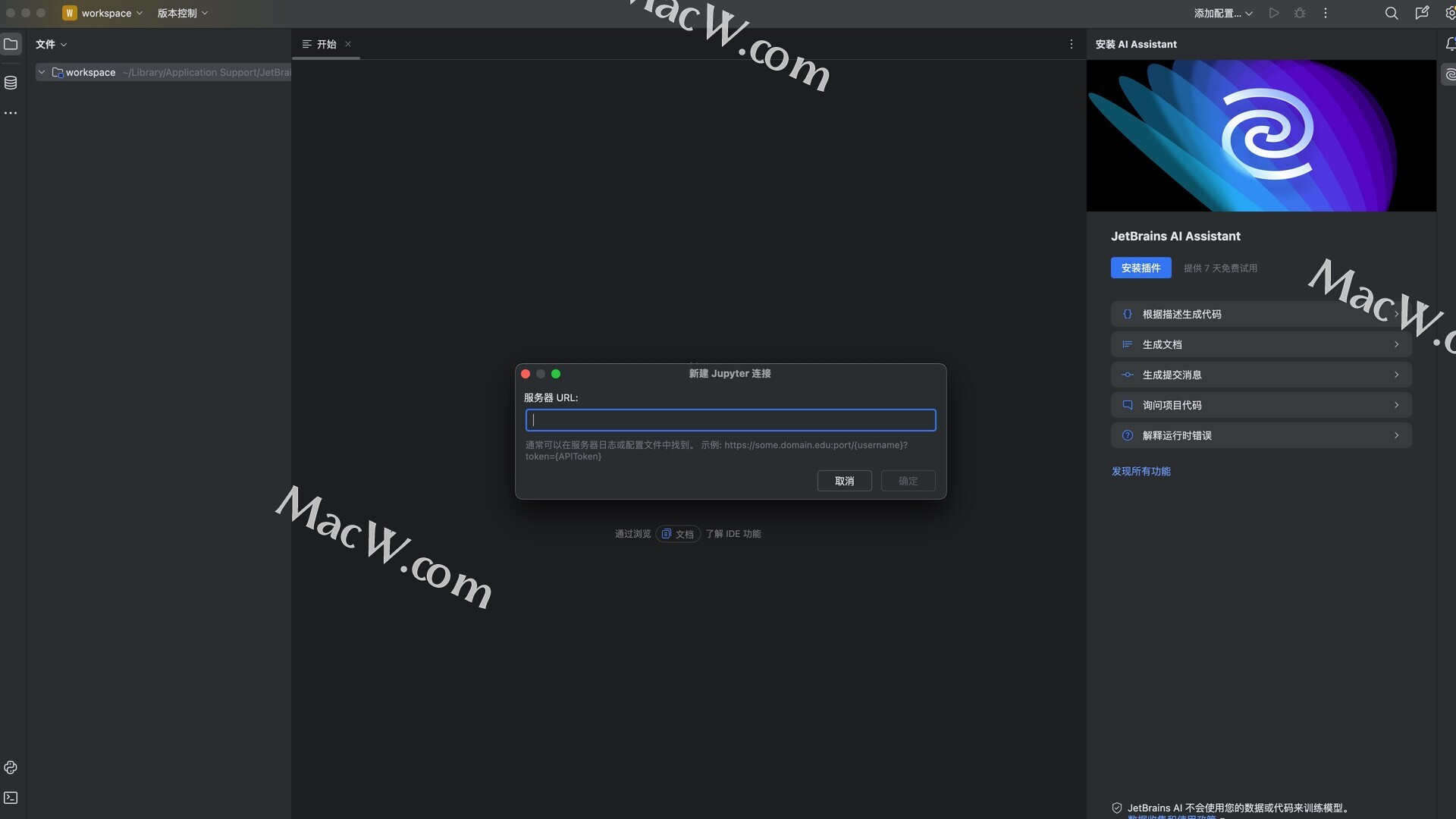
Task: Open 发现所有功能 link
Action: pyautogui.click(x=1141, y=471)
